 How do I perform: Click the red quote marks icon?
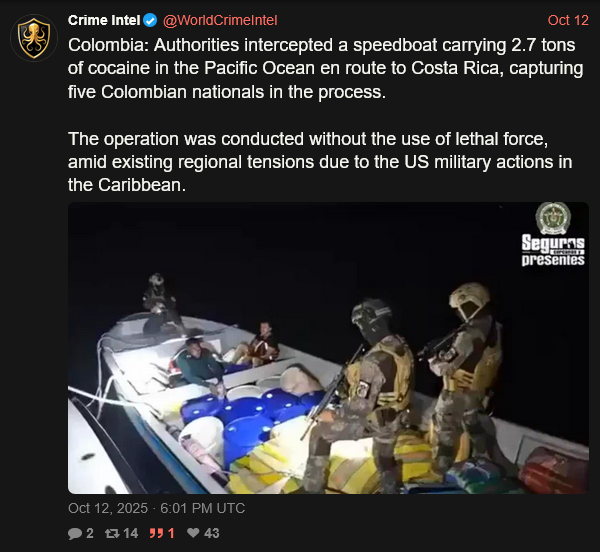coord(156,533)
